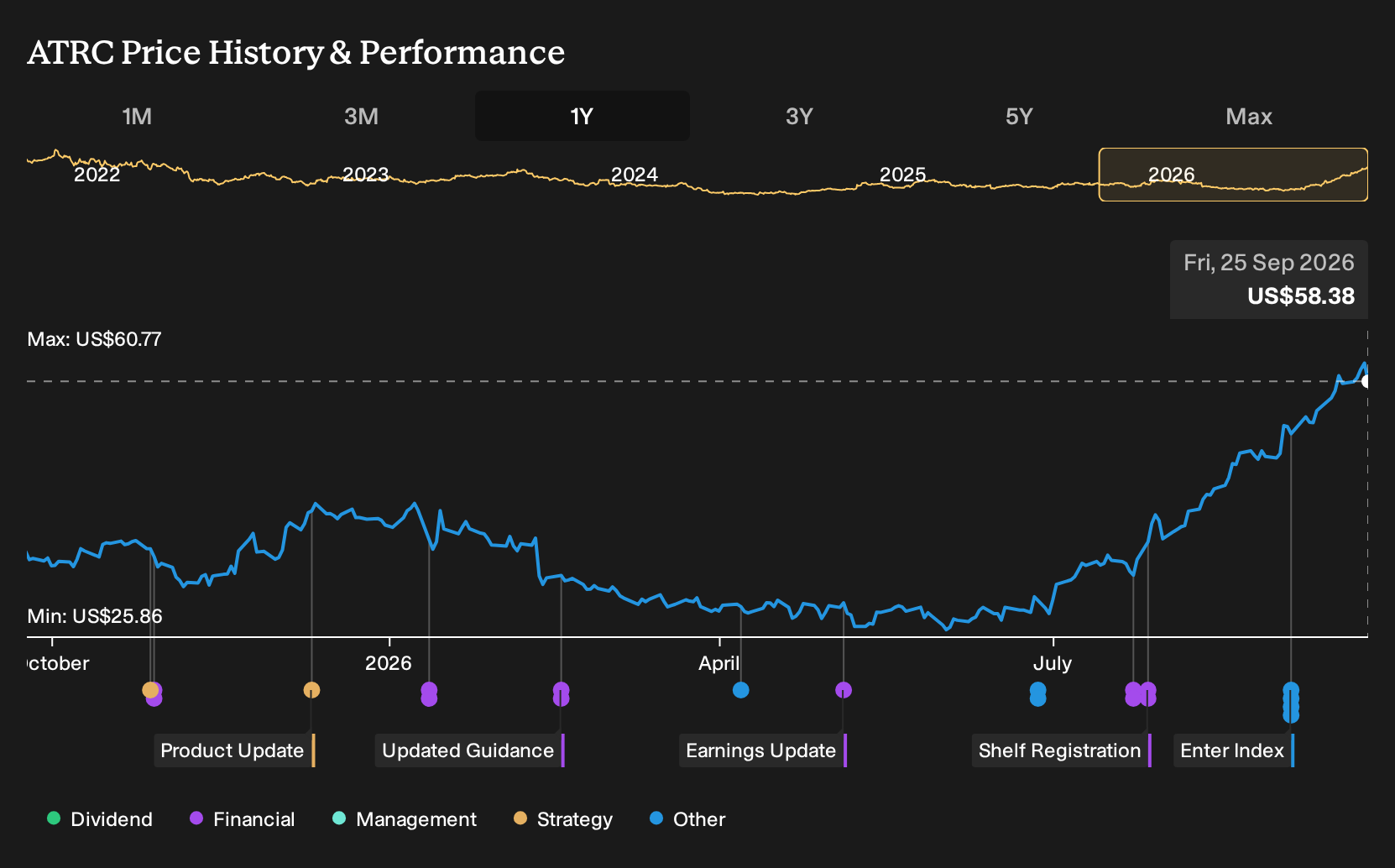Click the orange dot above Product Update
This screenshot has width=1395, height=868.
tap(311, 690)
